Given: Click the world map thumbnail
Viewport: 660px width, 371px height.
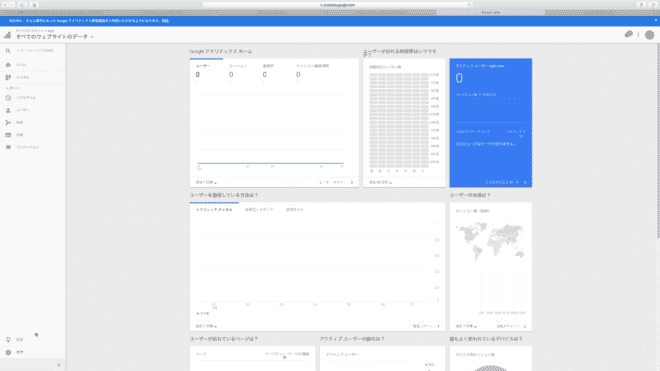Looking at the screenshot, I should coord(490,241).
